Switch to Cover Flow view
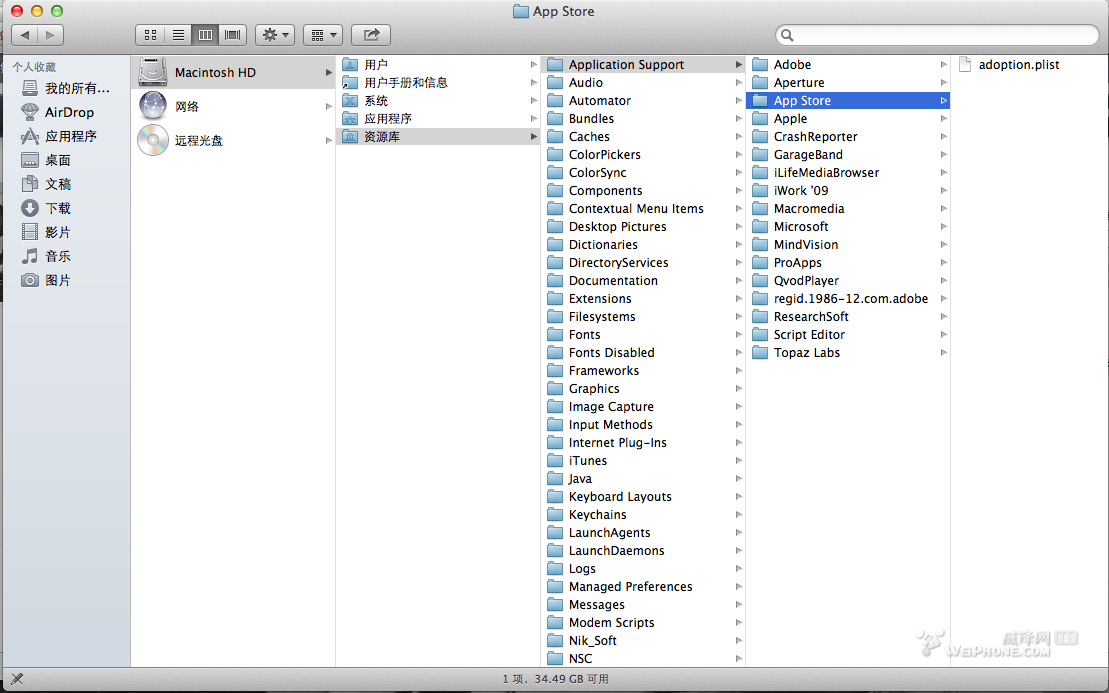The height and width of the screenshot is (693, 1109). click(x=233, y=35)
